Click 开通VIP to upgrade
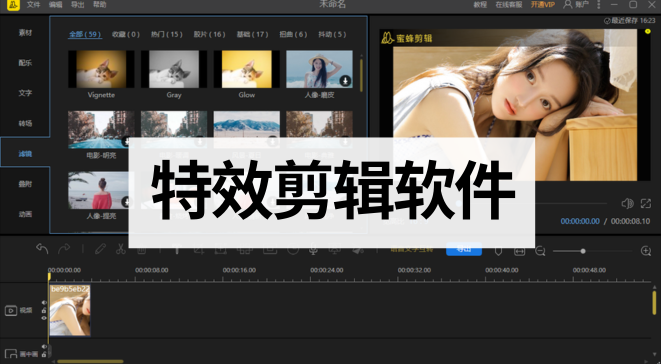The image size is (661, 364). point(543,5)
